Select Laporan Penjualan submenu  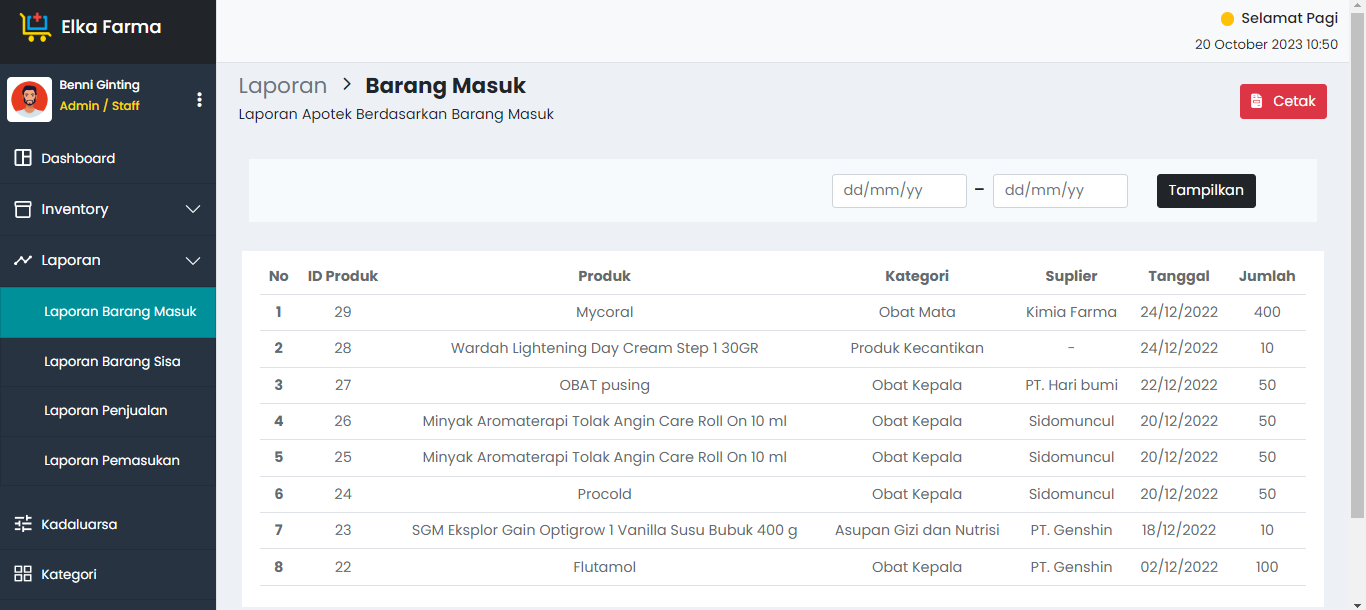tap(108, 411)
